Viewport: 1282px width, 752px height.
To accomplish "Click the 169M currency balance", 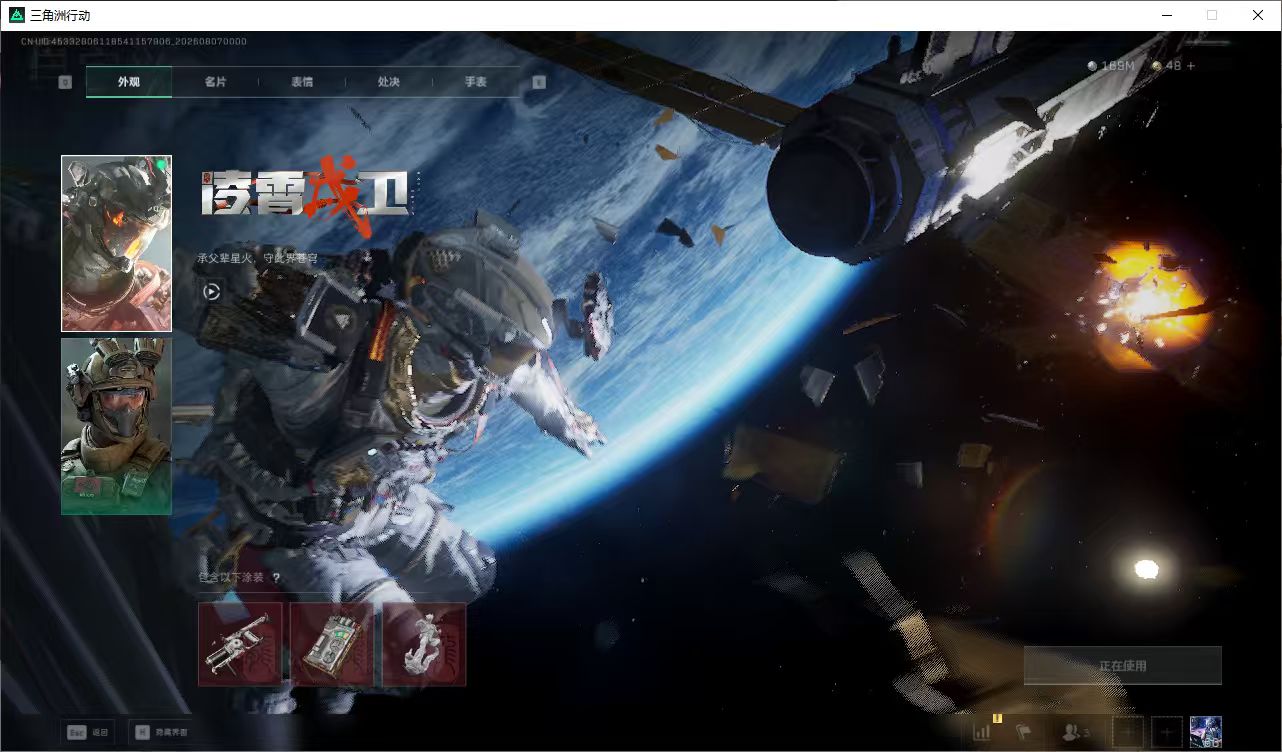I will point(1111,66).
